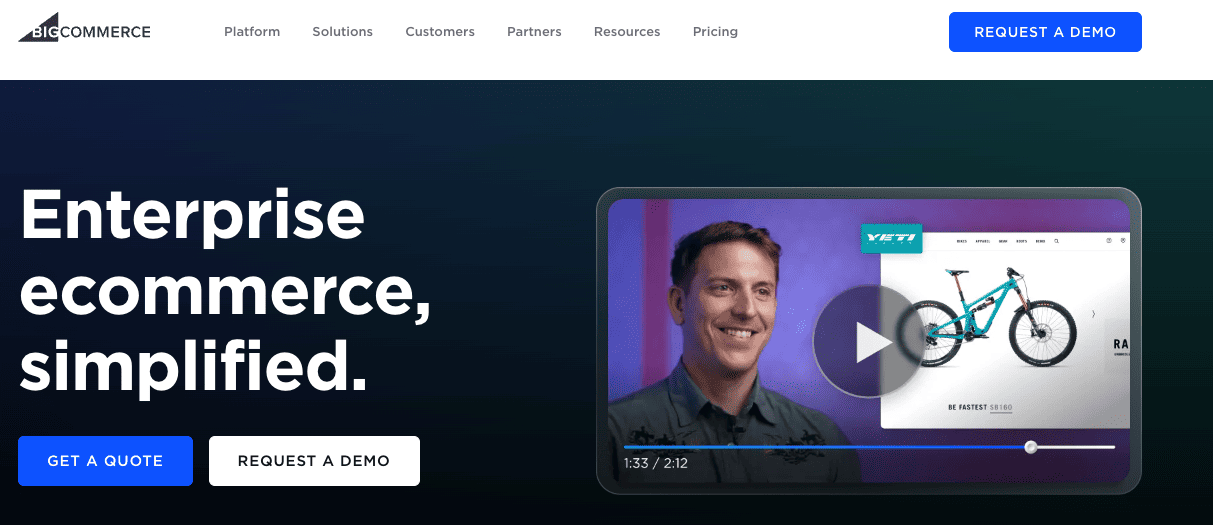Open the Customers menu

[440, 32]
